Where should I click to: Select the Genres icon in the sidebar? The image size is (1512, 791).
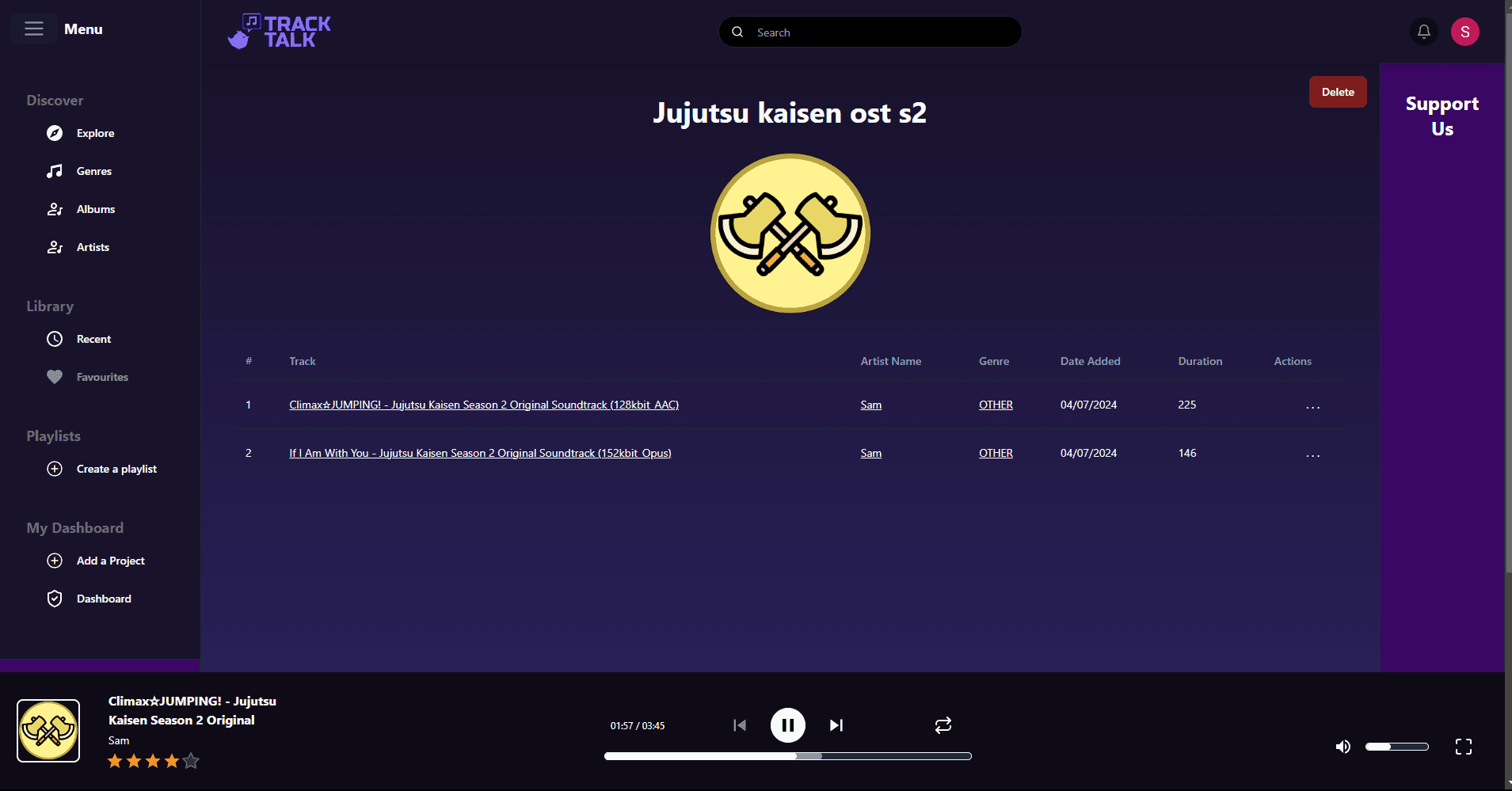click(x=55, y=171)
